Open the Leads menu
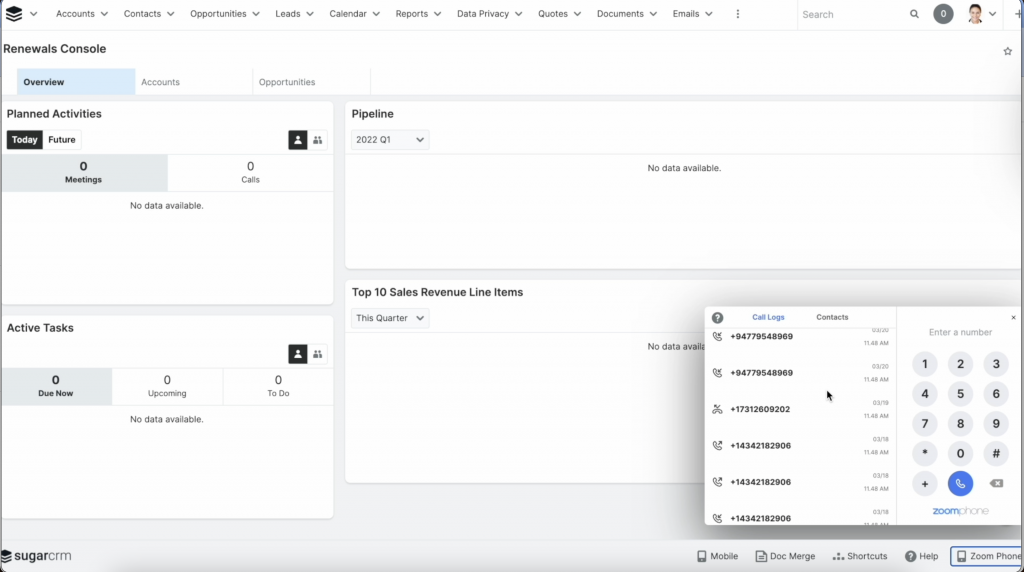The image size is (1024, 572). click(x=288, y=14)
